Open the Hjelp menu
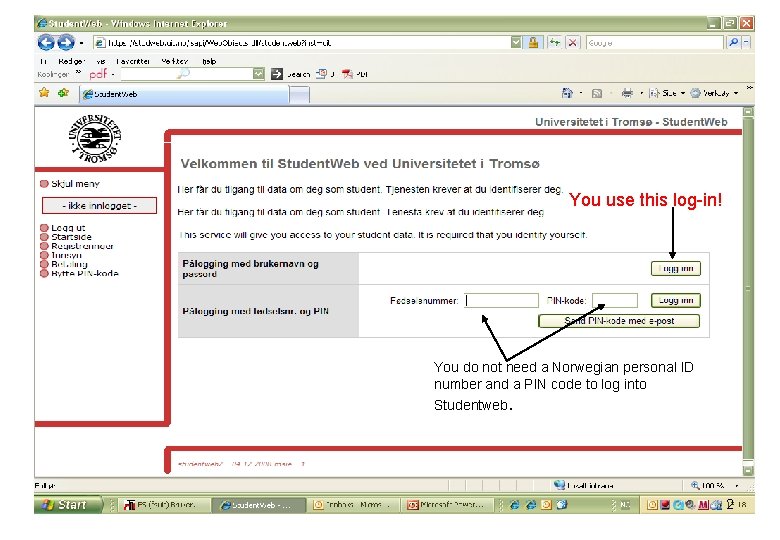 pyautogui.click(x=209, y=61)
